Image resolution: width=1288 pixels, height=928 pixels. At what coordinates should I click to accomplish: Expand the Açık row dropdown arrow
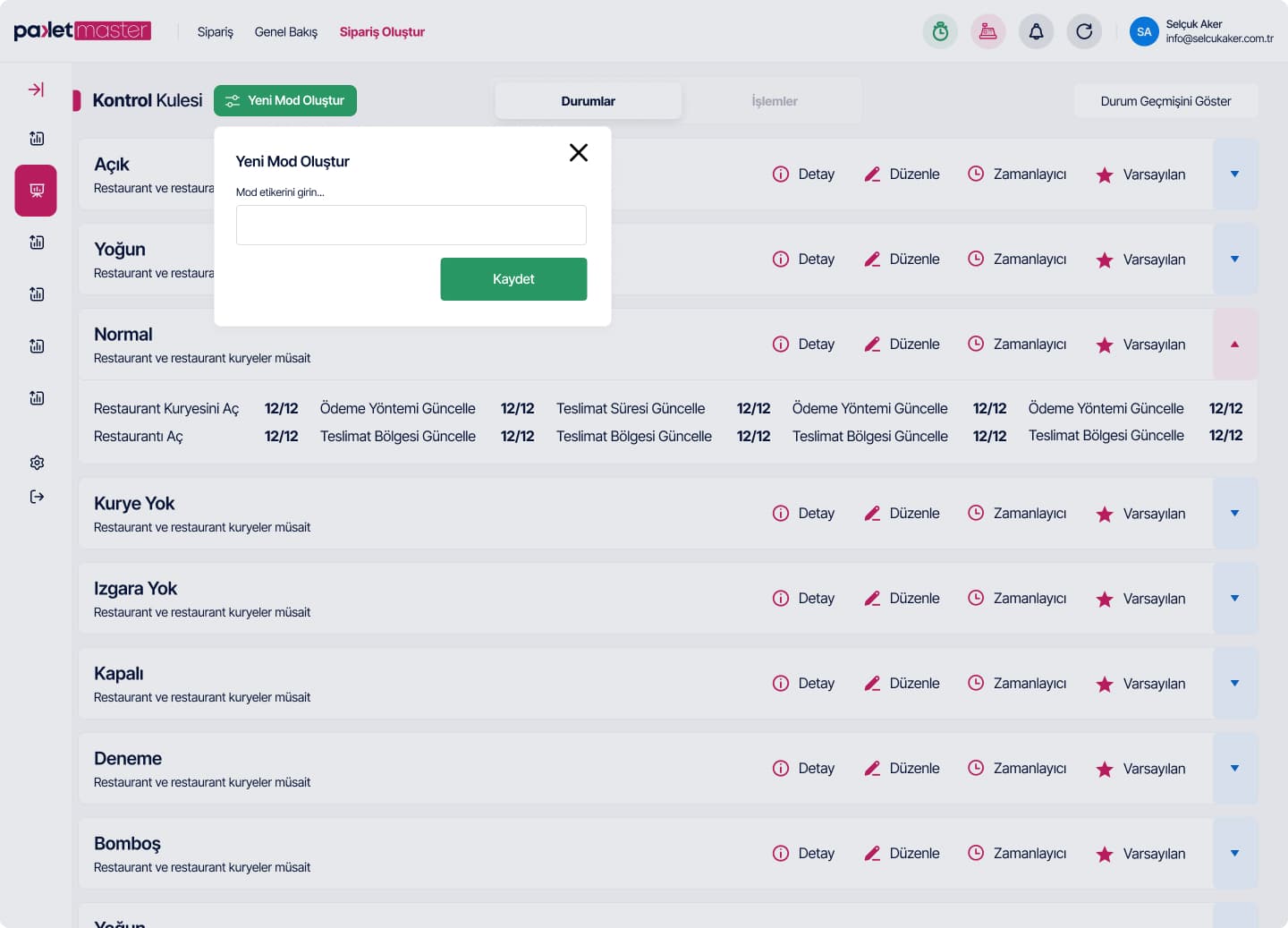[1235, 174]
